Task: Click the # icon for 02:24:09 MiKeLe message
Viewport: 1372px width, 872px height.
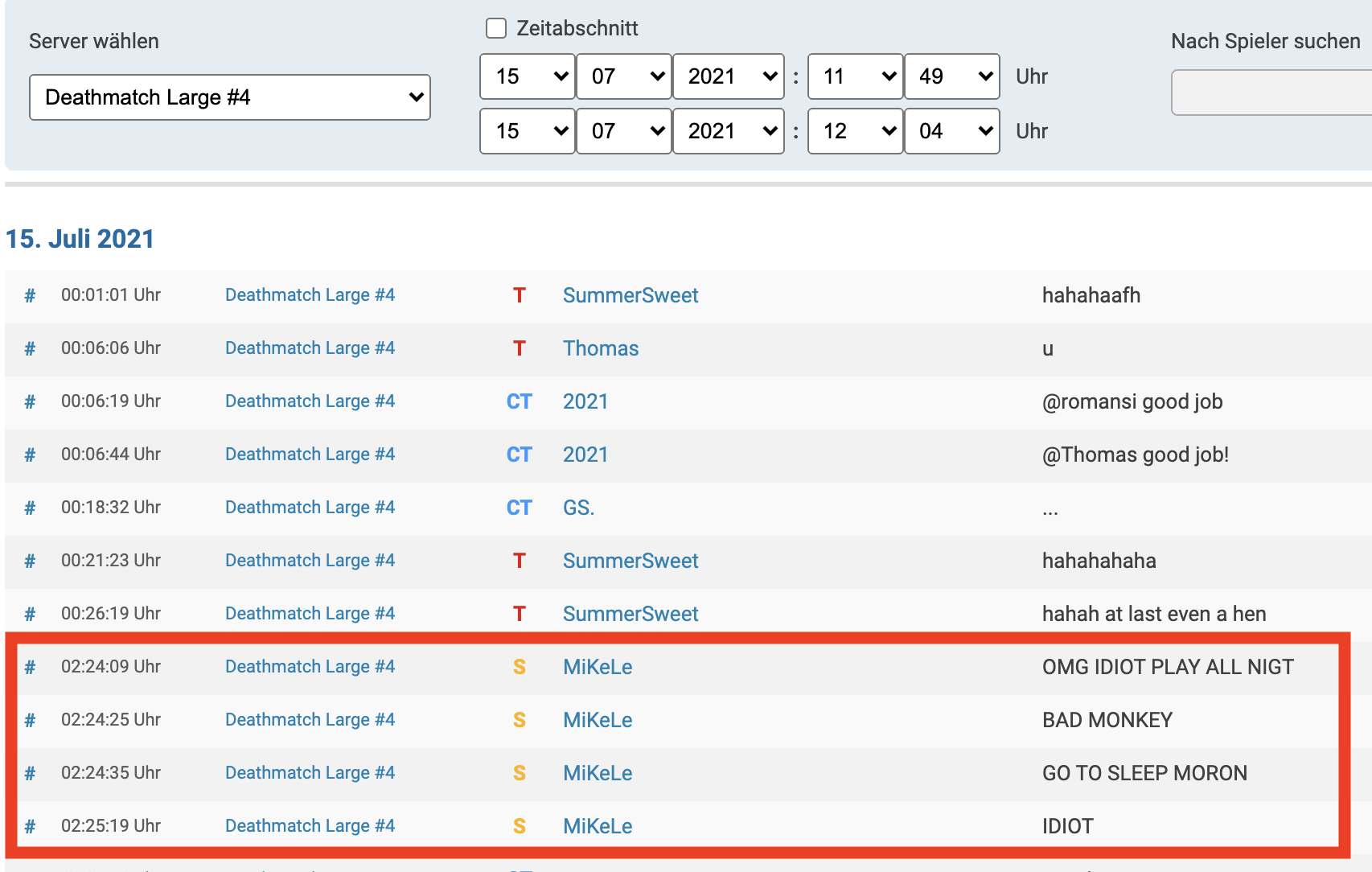Action: (30, 668)
